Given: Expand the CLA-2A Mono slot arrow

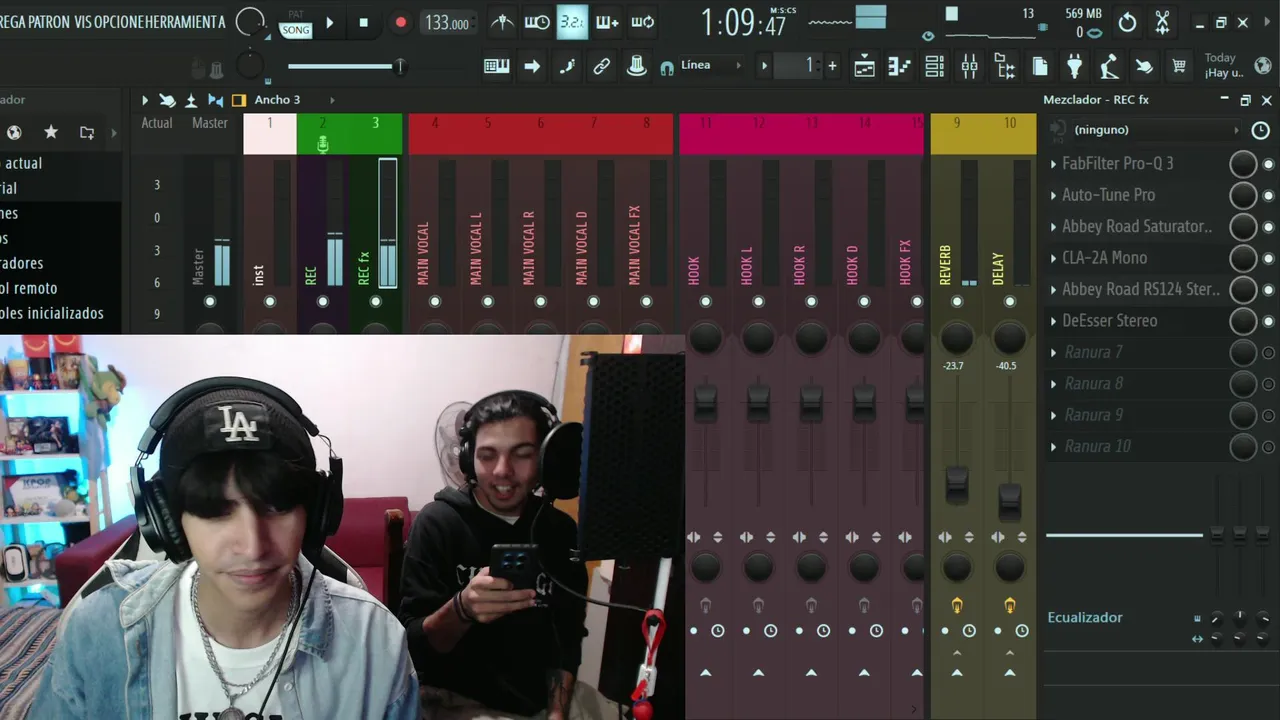Looking at the screenshot, I should 1053,258.
